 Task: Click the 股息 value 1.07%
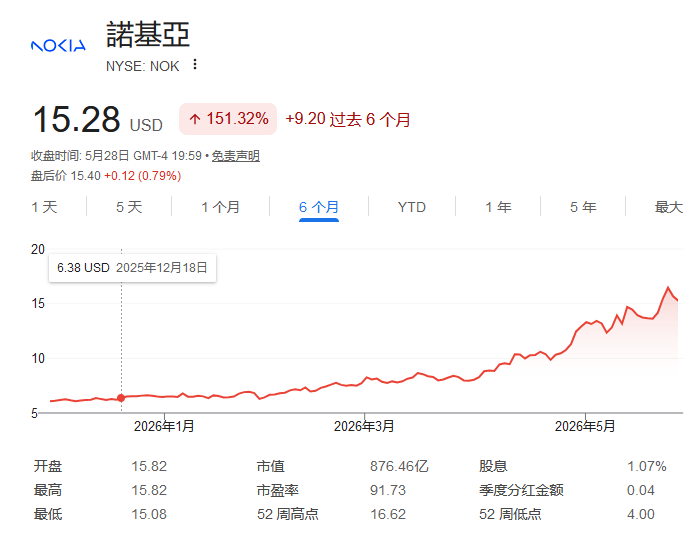coord(646,466)
